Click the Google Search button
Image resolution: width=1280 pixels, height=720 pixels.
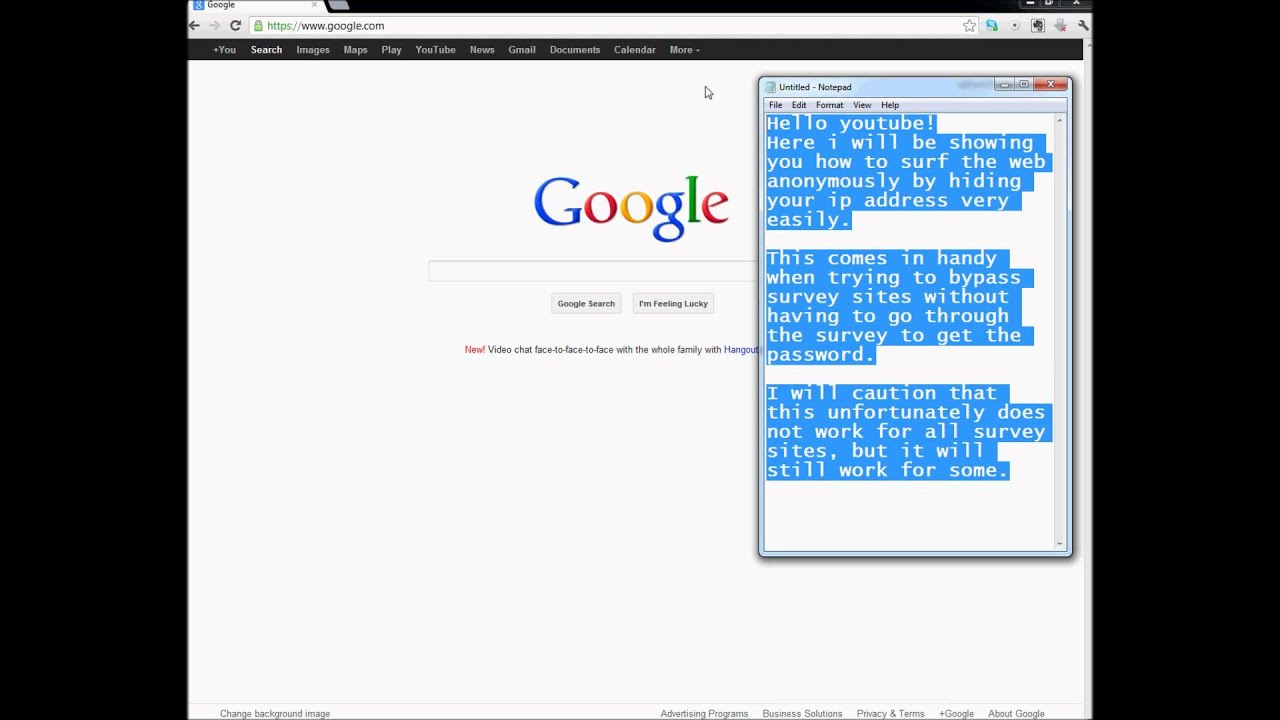[586, 304]
